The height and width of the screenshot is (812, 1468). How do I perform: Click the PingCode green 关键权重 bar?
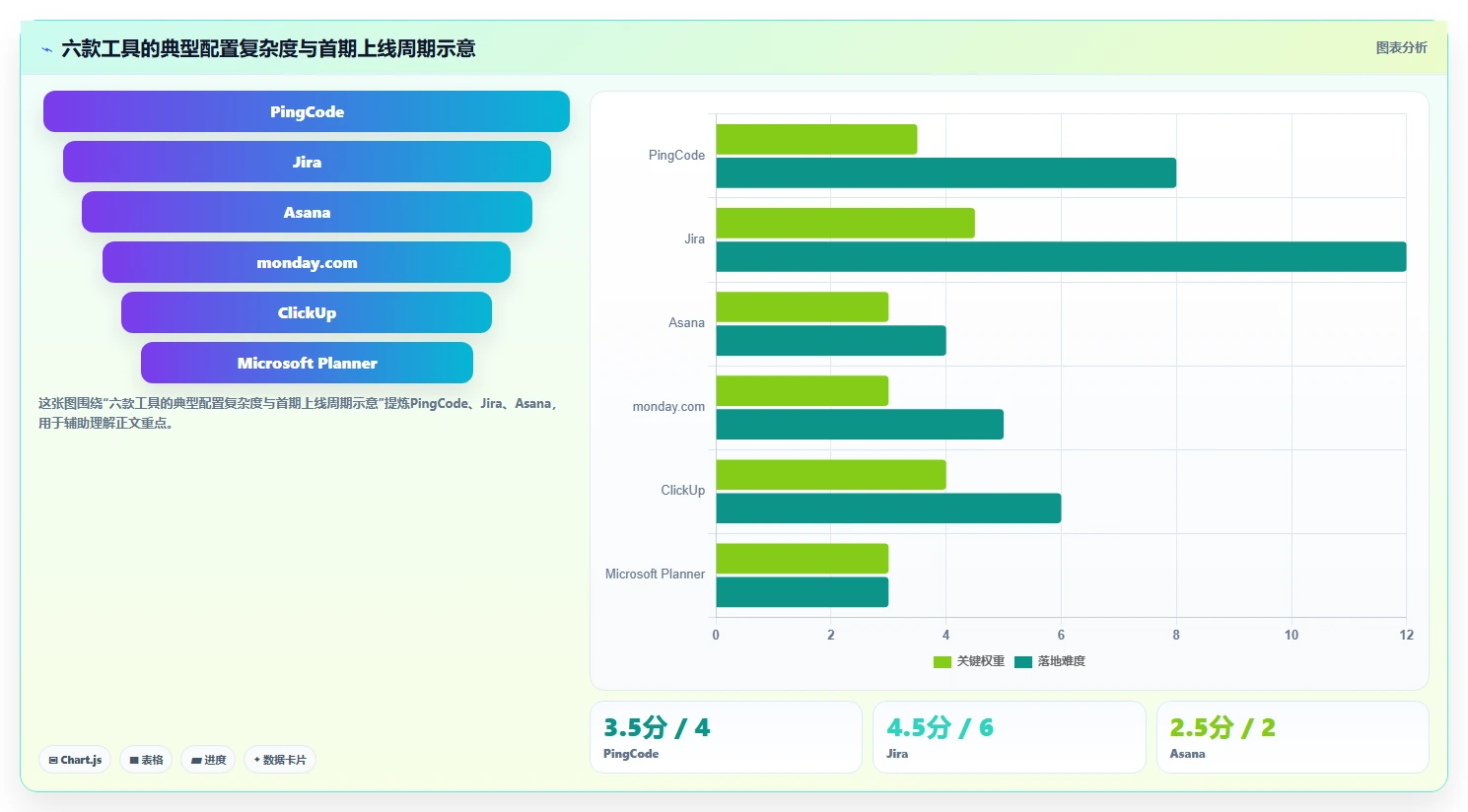[x=816, y=139]
